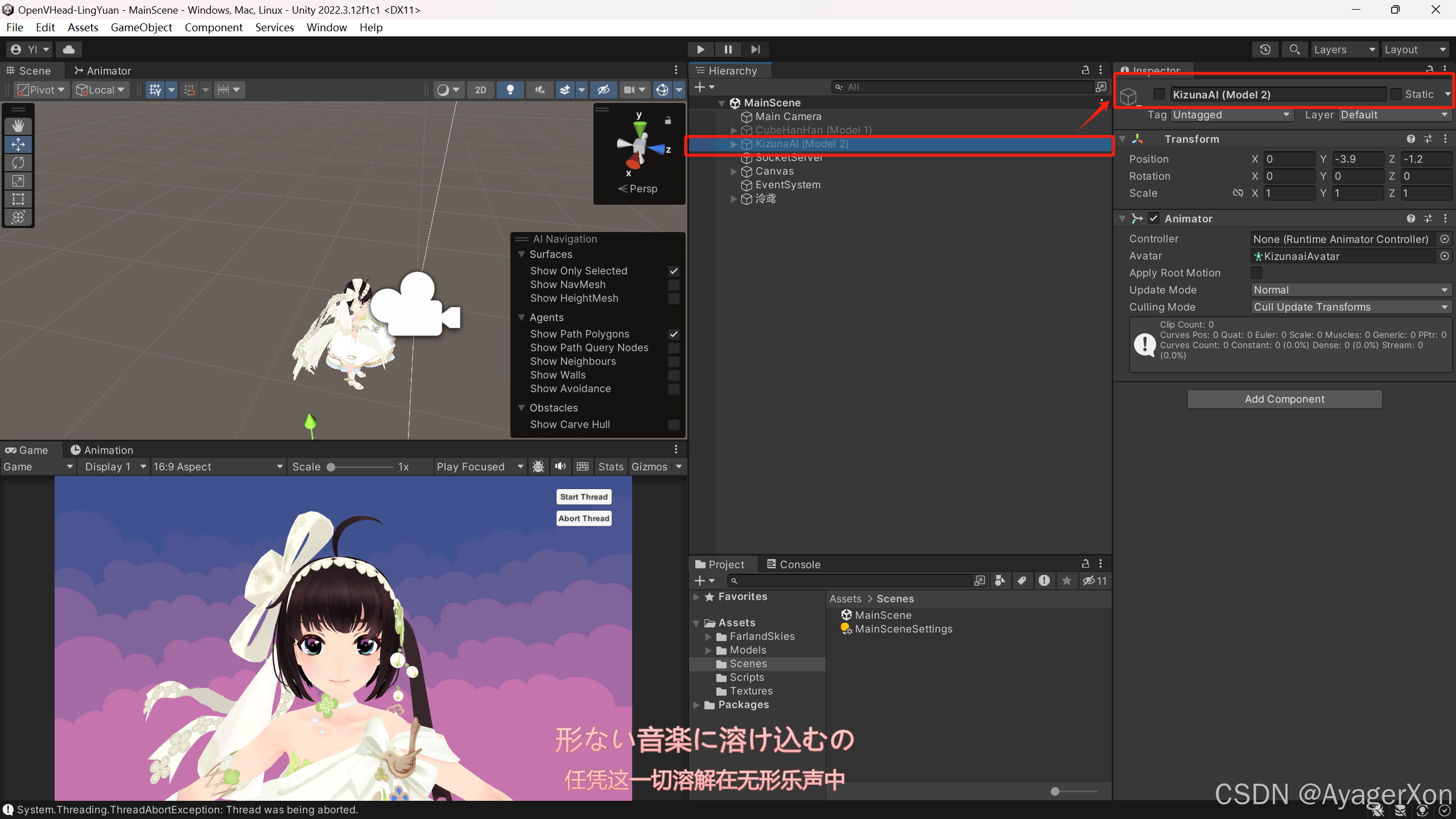The width and height of the screenshot is (1456, 819).
Task: Toggle Project favorites star filter icon
Action: point(1067,581)
